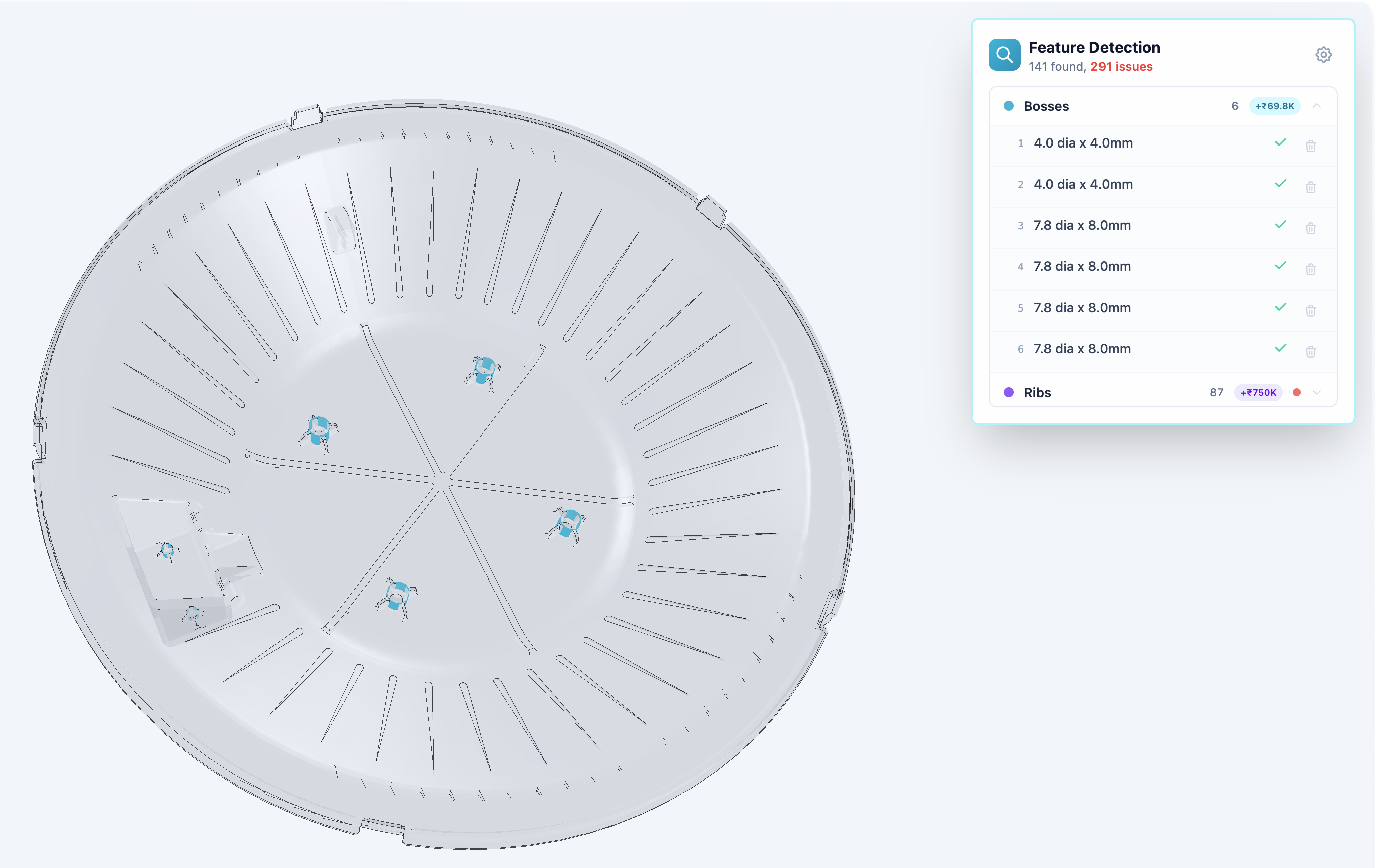Collapse the Bosses section chevron

tap(1318, 106)
